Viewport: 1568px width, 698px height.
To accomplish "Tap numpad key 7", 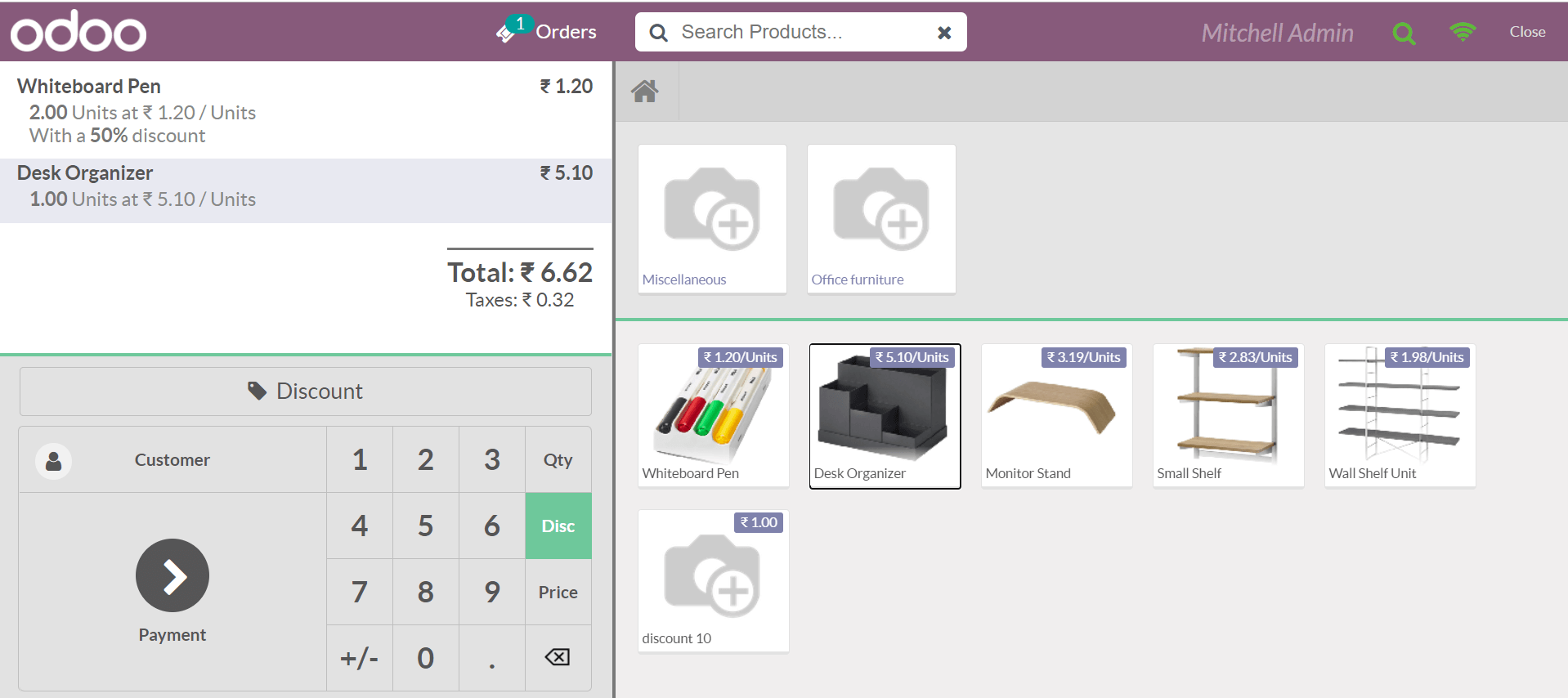I will pos(360,593).
